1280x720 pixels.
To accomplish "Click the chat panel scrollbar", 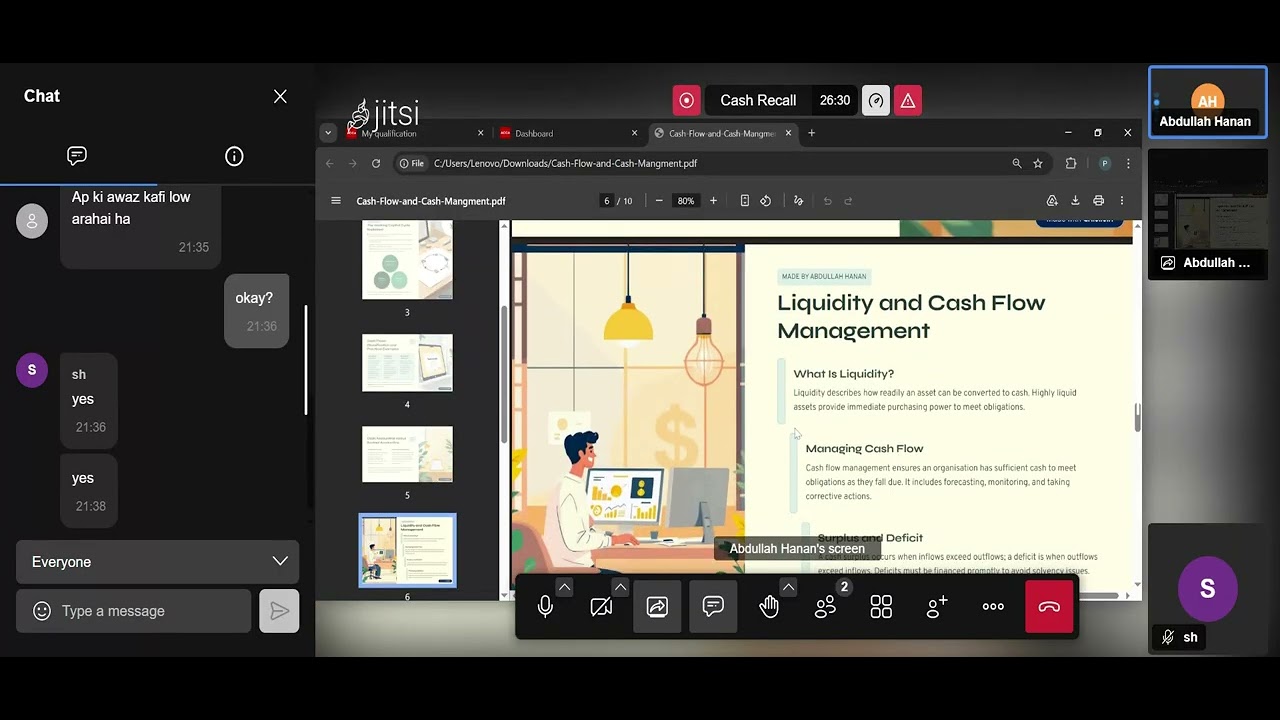I will pyautogui.click(x=306, y=360).
